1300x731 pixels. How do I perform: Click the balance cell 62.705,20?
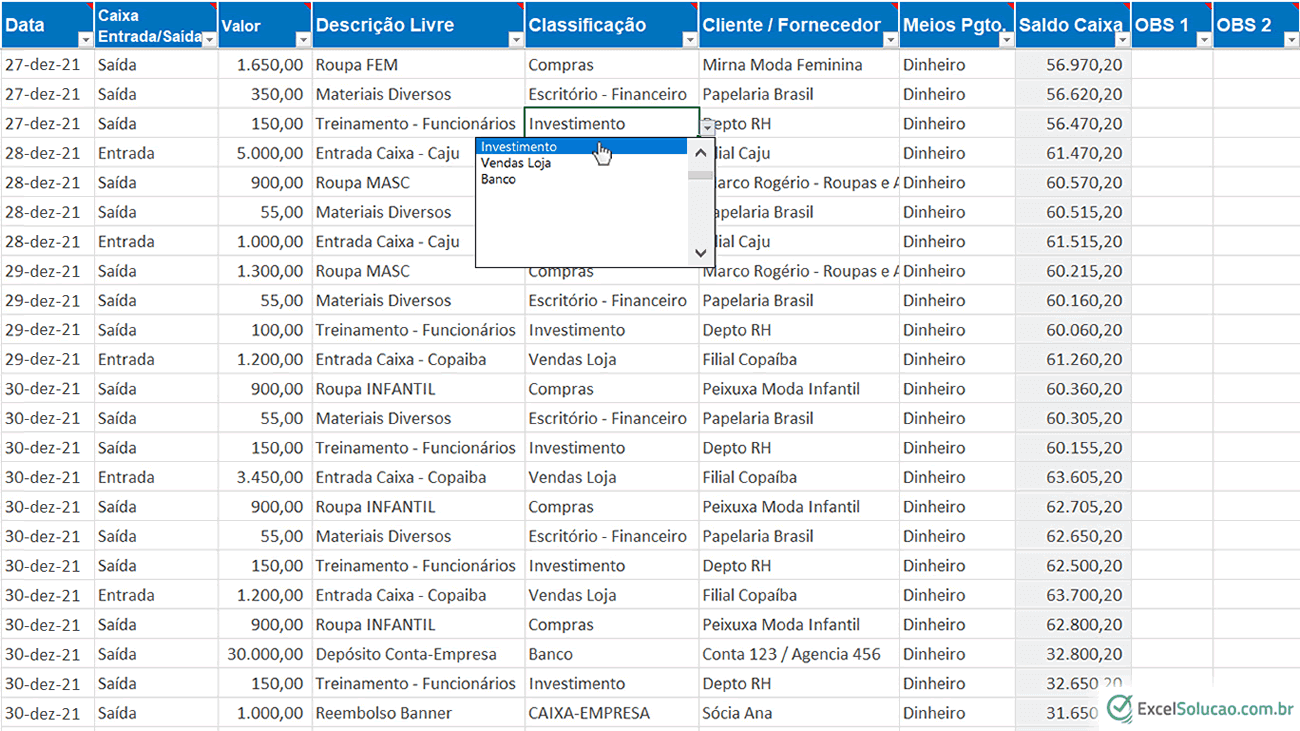click(1073, 507)
